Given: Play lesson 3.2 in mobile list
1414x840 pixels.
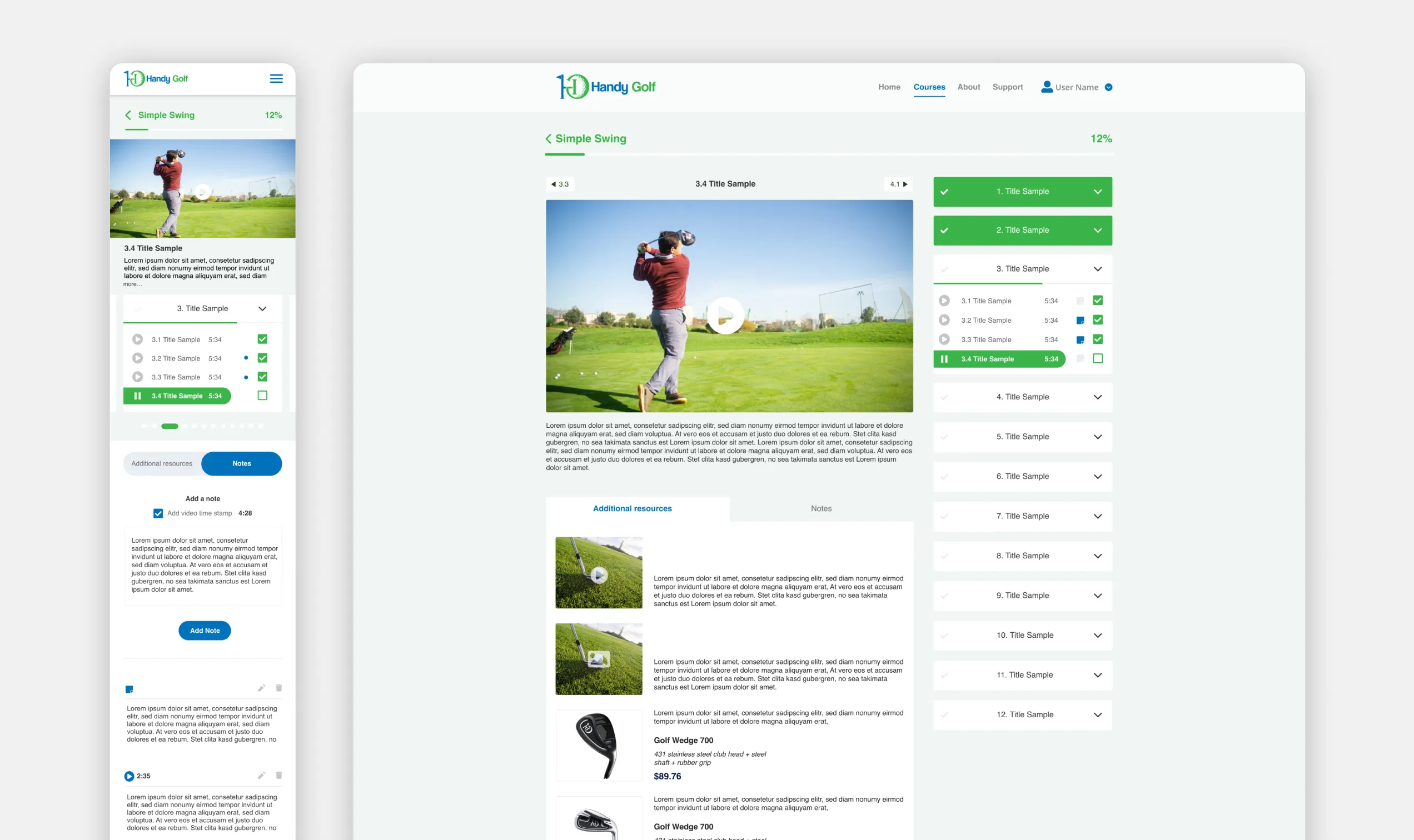Looking at the screenshot, I should coord(138,358).
